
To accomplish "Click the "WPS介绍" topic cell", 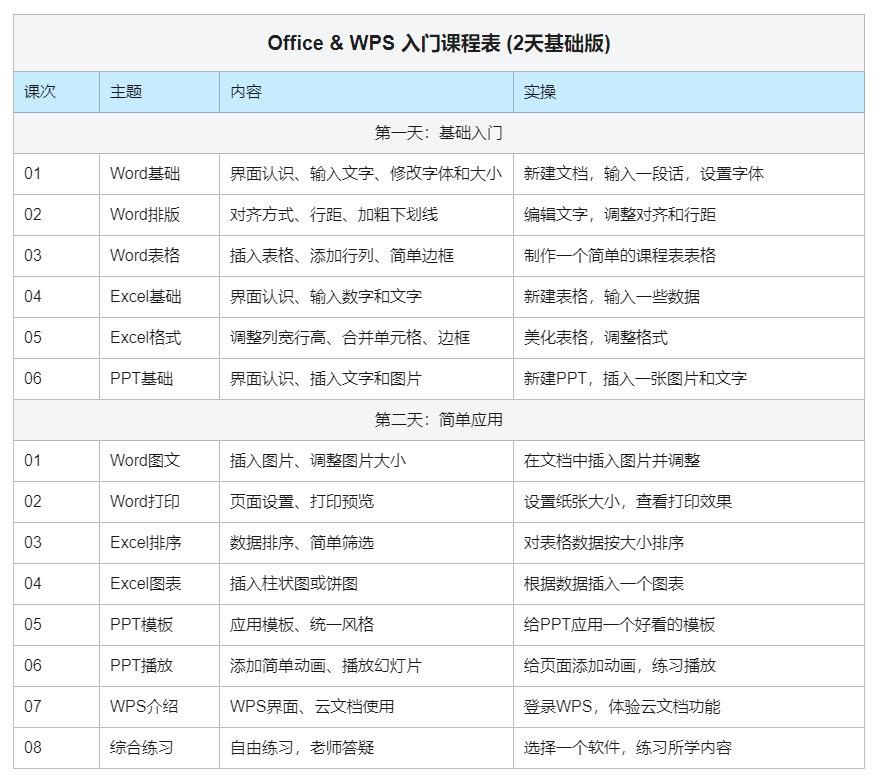I will pos(160,706).
